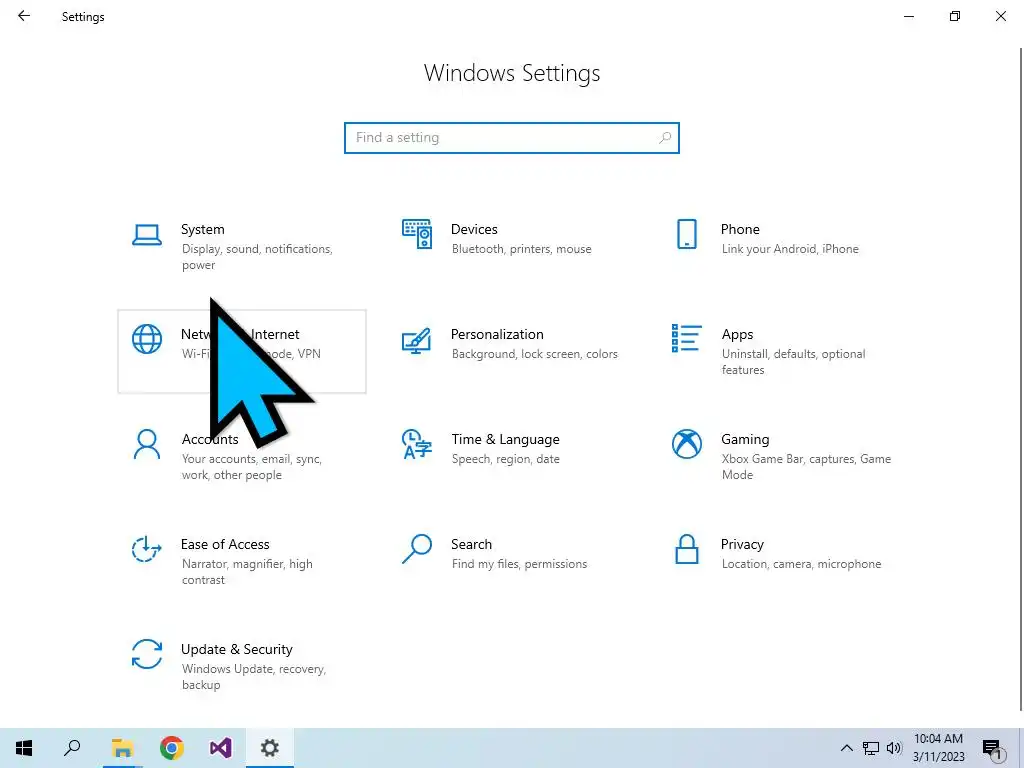Image resolution: width=1024 pixels, height=768 pixels.
Task: Open the Update & Security title
Action: (x=236, y=649)
